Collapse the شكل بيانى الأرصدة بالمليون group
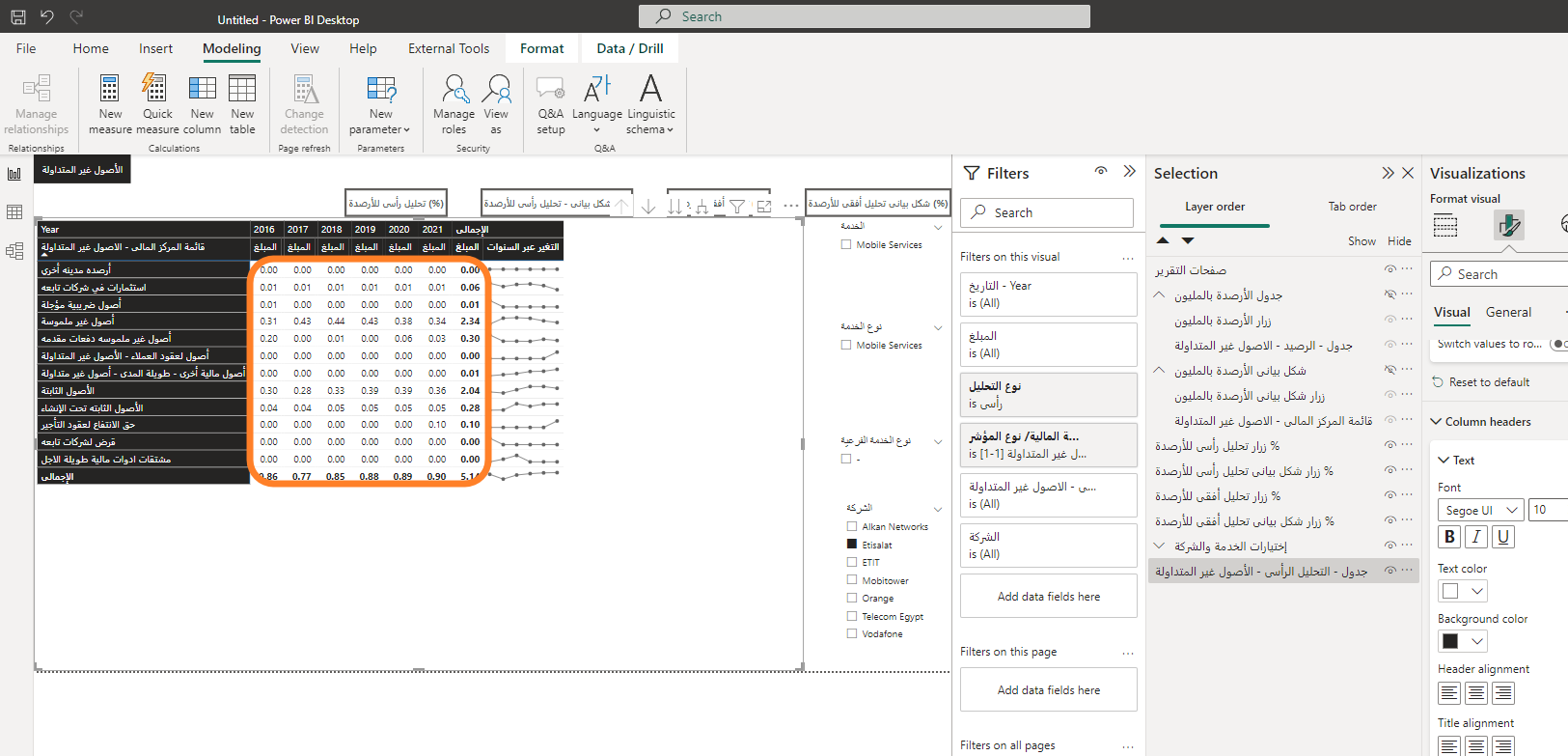This screenshot has height=756, width=1568. click(1159, 370)
